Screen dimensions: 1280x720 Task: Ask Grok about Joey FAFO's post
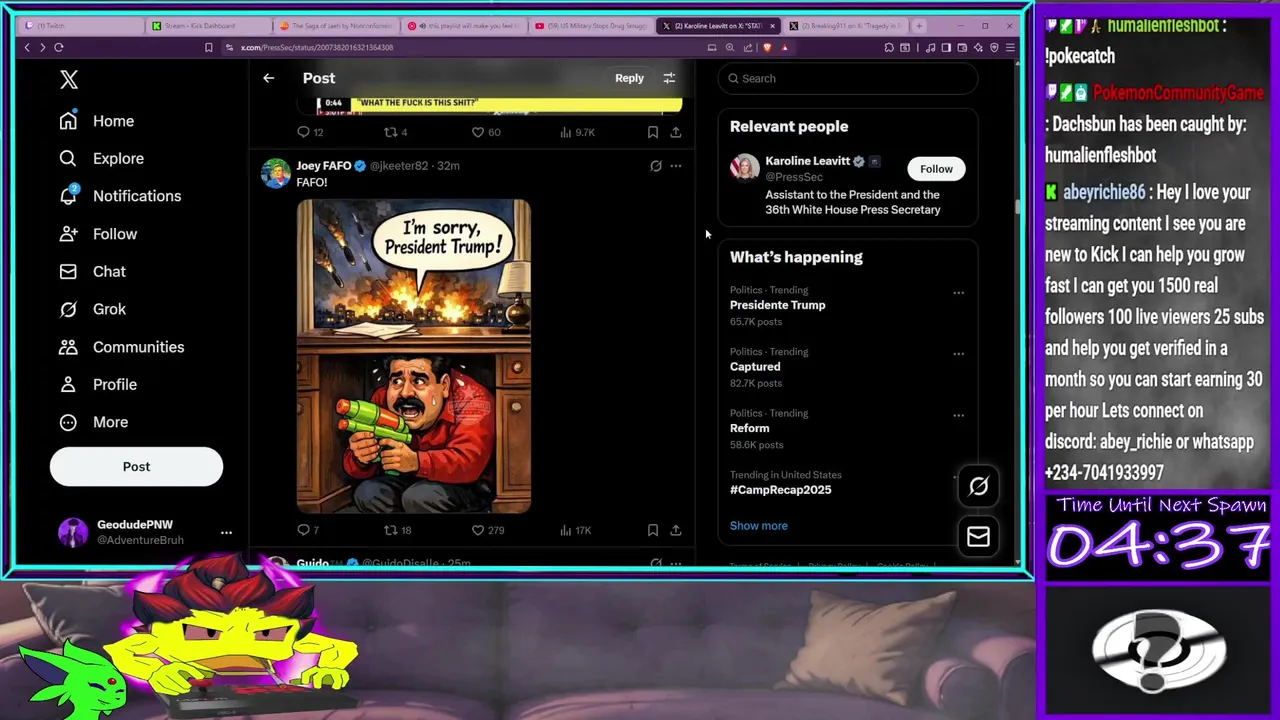(x=655, y=166)
